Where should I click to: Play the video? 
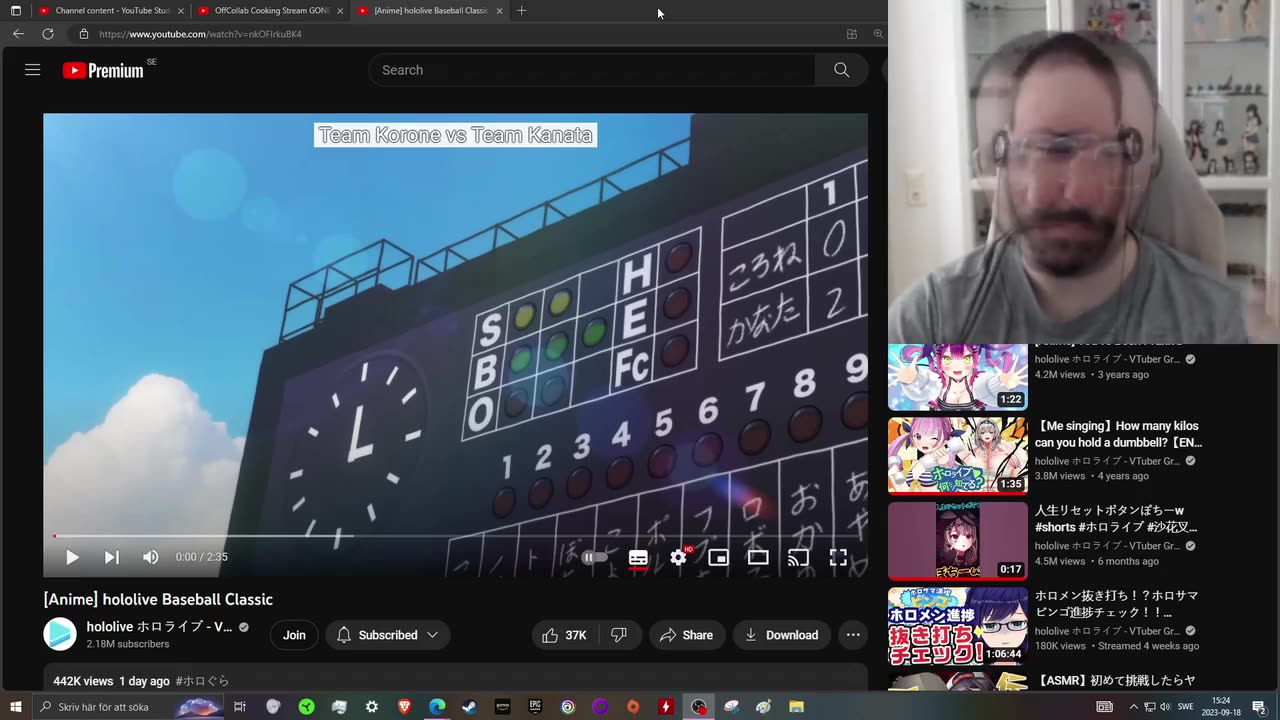(x=72, y=557)
